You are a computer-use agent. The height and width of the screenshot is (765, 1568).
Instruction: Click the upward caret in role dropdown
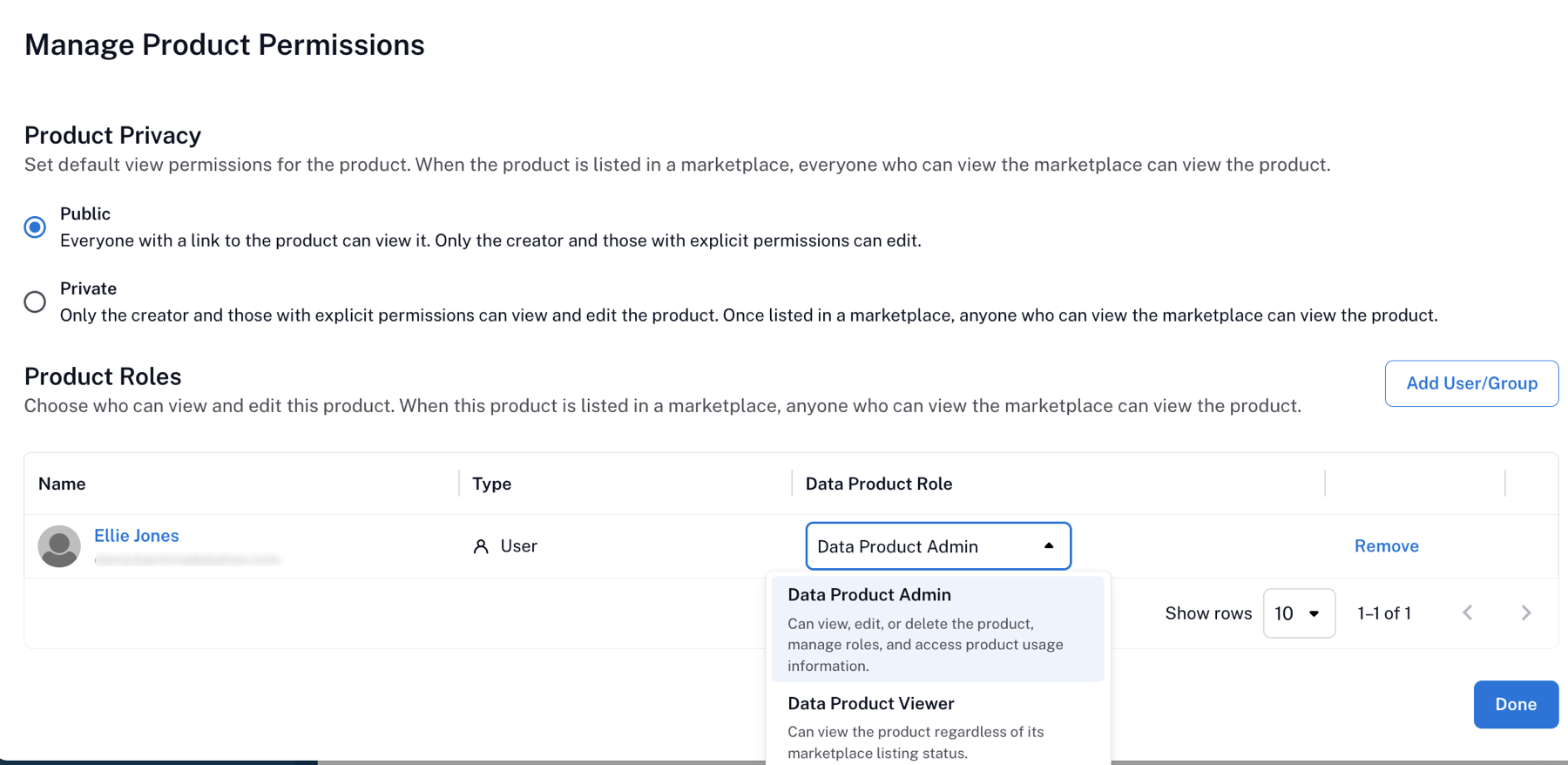click(x=1049, y=546)
